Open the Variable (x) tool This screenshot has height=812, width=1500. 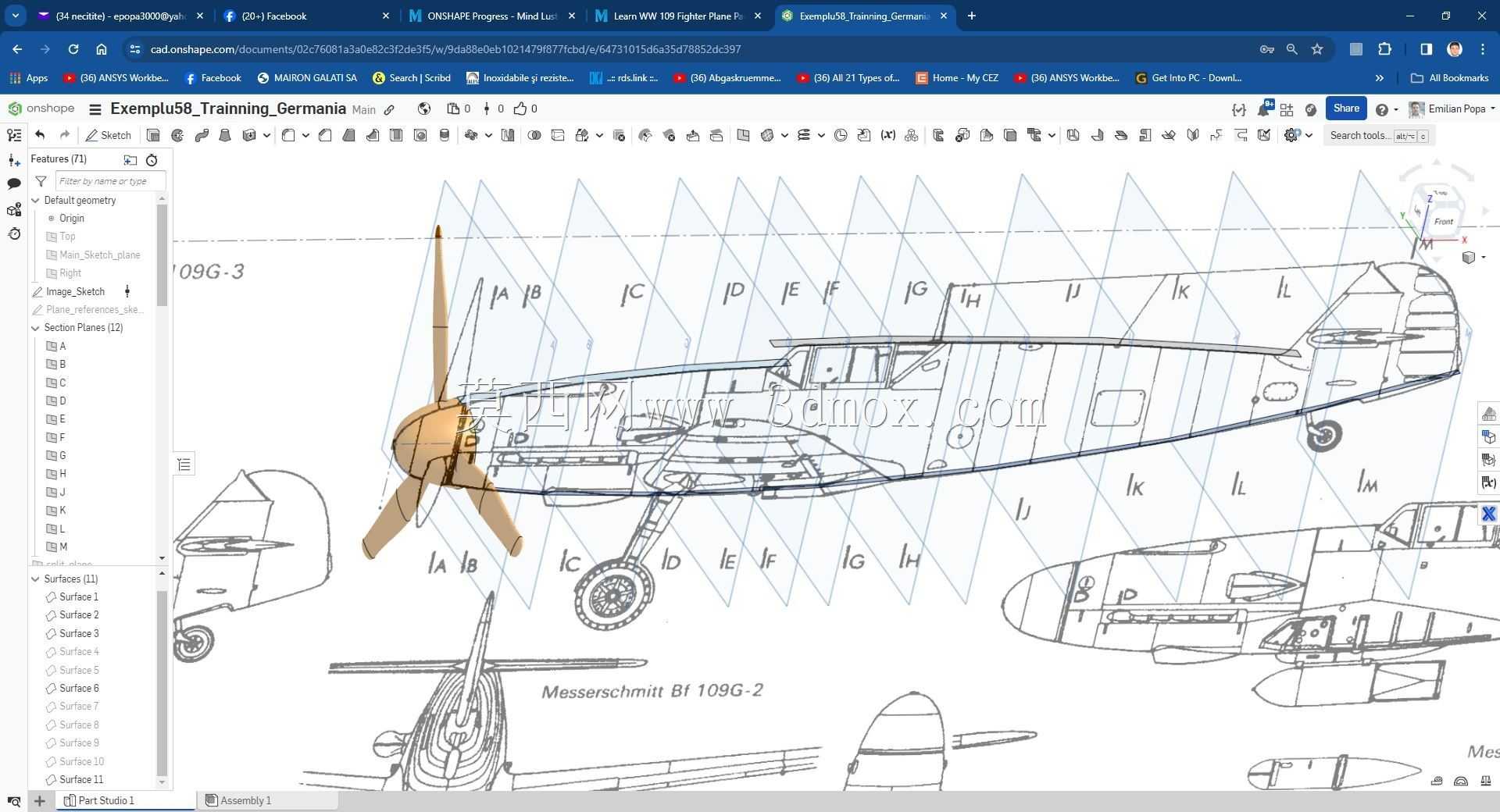pyautogui.click(x=887, y=135)
